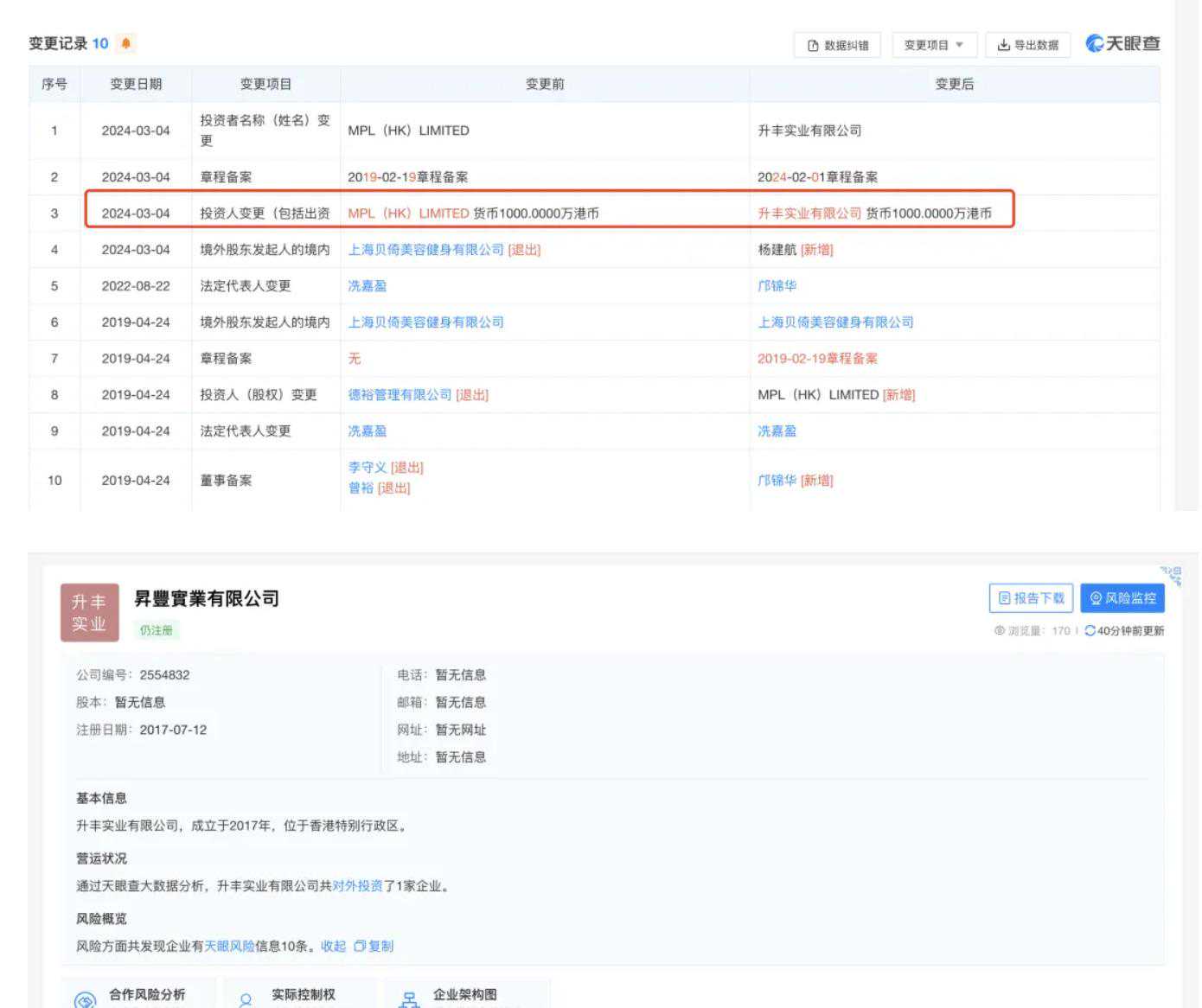
Task: Open the 上海贝倚美容健身有限公司 link in row 4
Action: click(425, 250)
